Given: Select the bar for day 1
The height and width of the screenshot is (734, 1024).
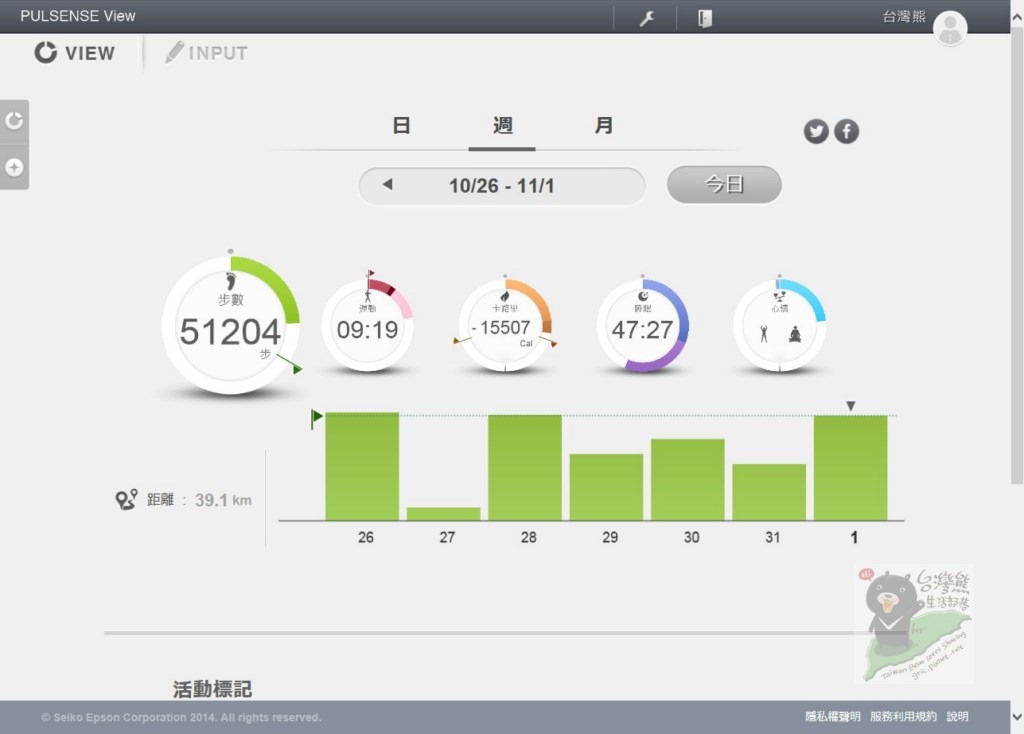Looking at the screenshot, I should [x=850, y=468].
